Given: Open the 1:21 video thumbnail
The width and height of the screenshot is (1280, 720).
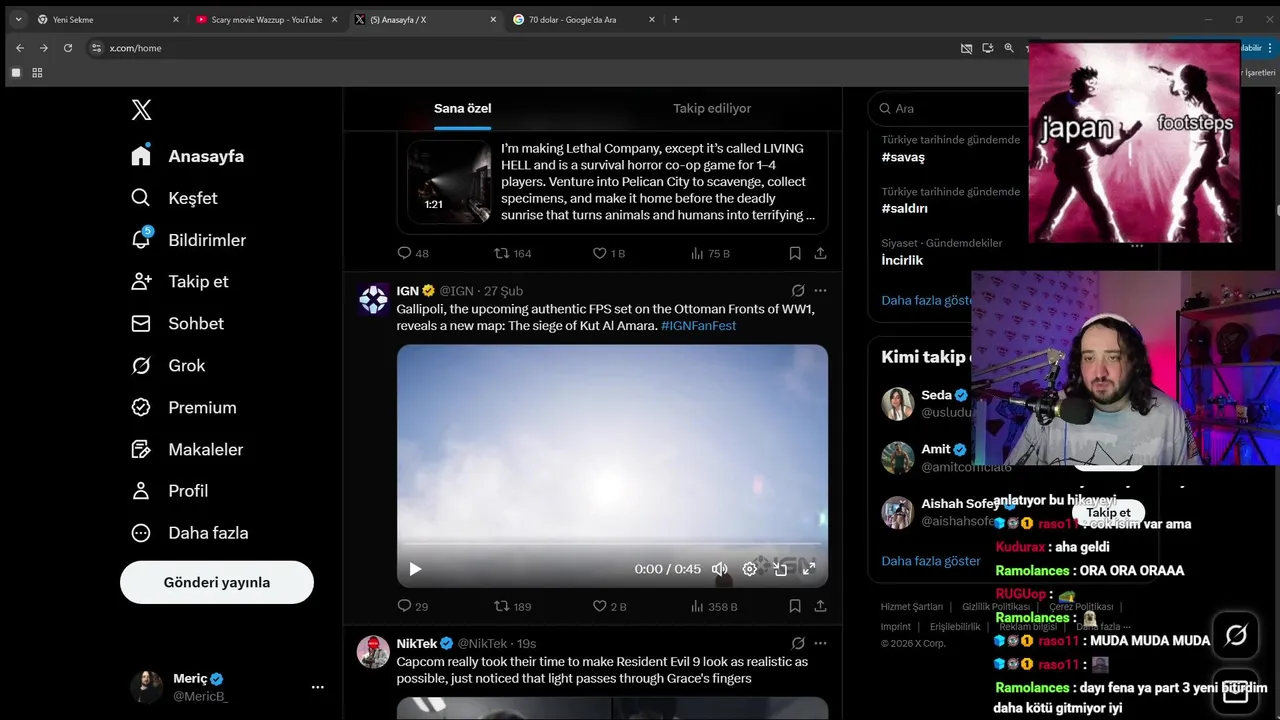Looking at the screenshot, I should (x=450, y=181).
